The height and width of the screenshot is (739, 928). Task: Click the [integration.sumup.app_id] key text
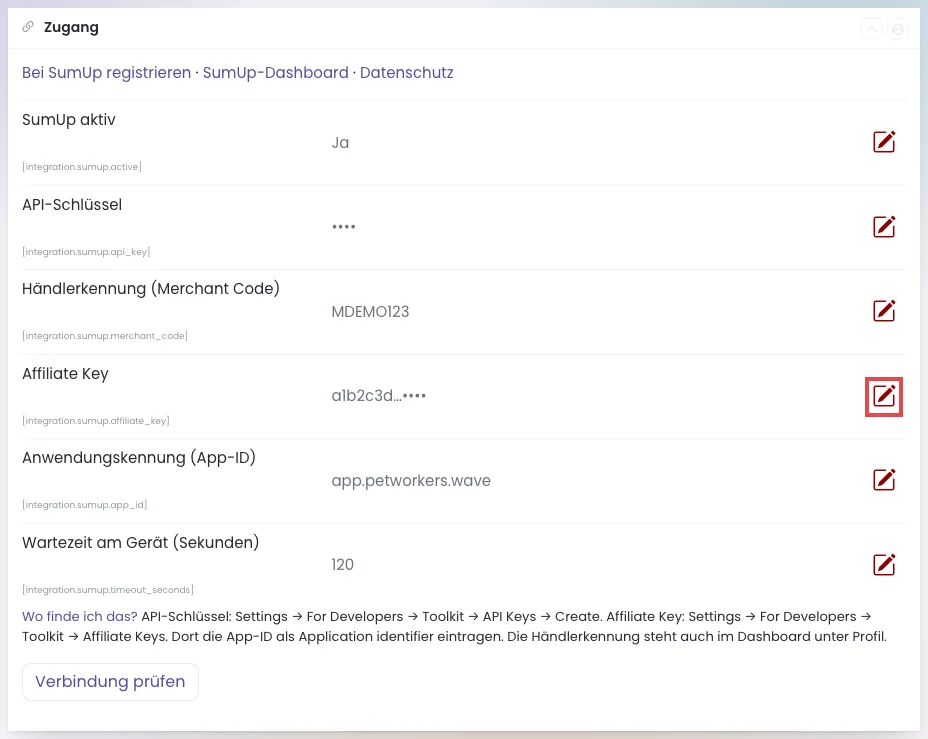click(85, 505)
